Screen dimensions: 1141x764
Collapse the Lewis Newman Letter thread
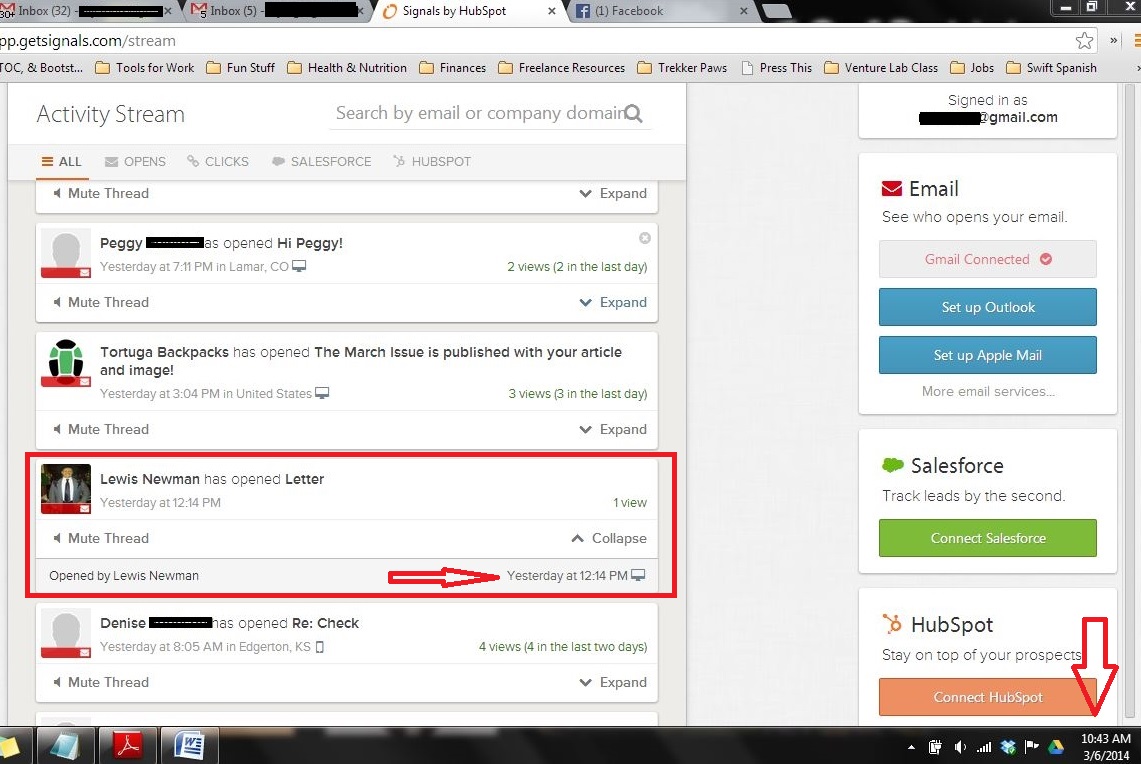tap(609, 538)
